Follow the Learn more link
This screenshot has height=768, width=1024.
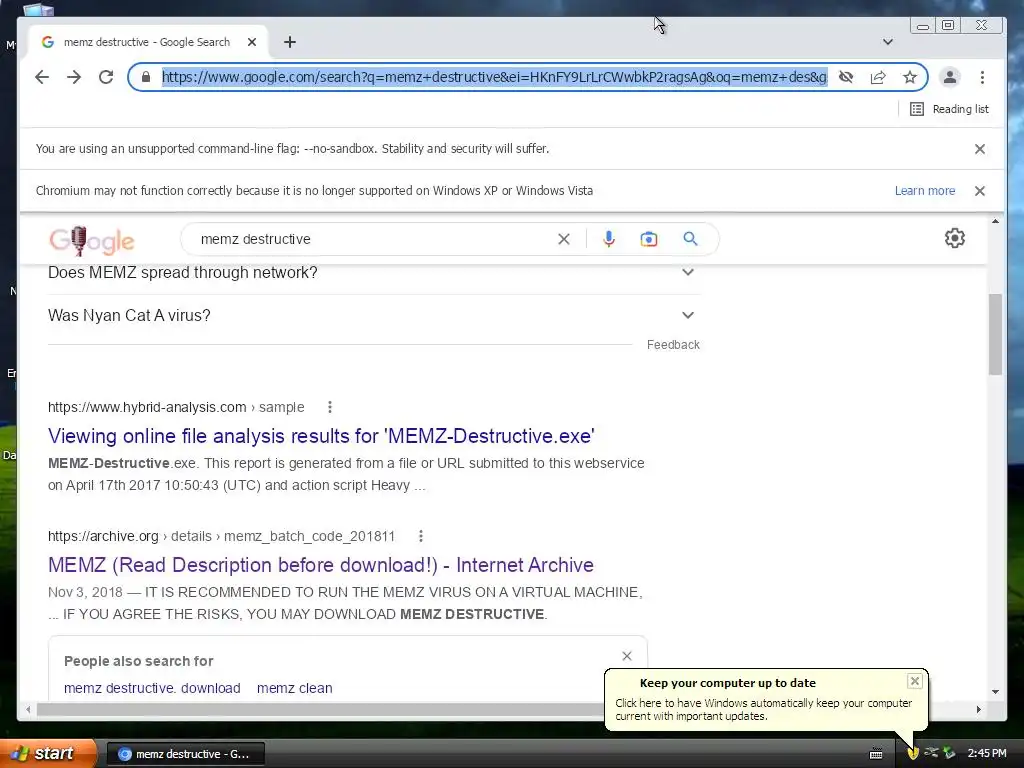click(925, 191)
